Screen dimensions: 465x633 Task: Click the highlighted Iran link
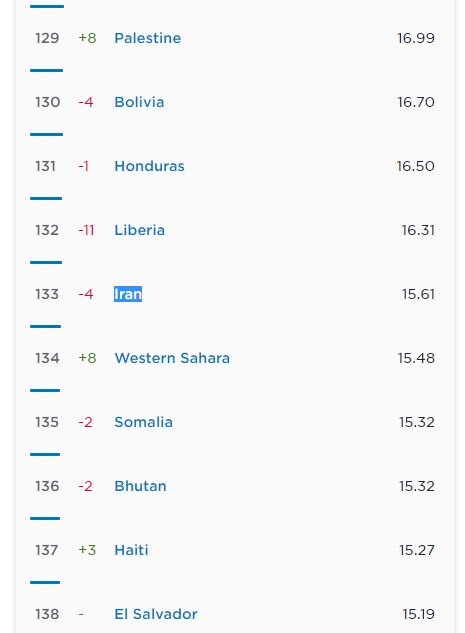(x=128, y=294)
